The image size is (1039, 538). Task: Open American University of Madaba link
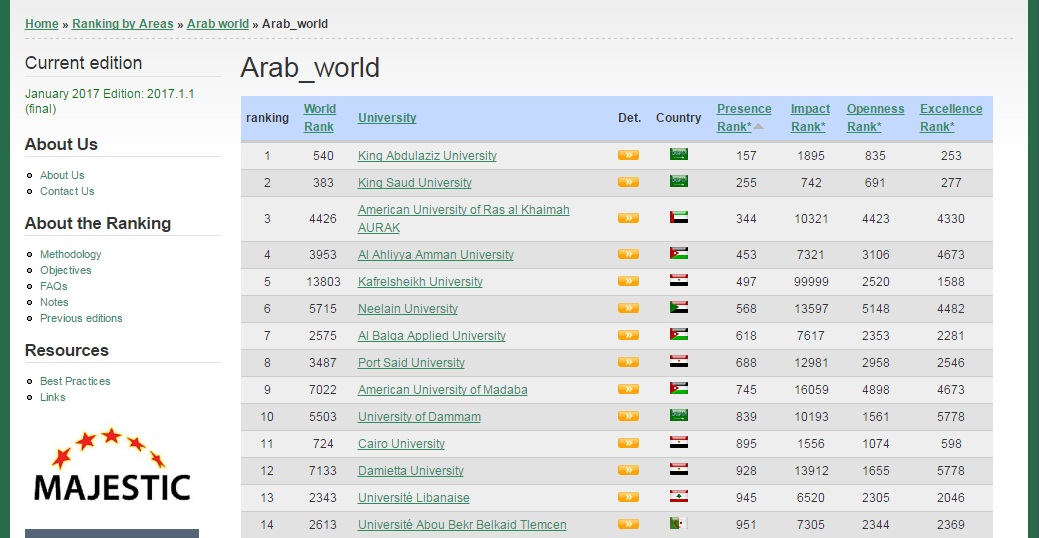coord(443,390)
